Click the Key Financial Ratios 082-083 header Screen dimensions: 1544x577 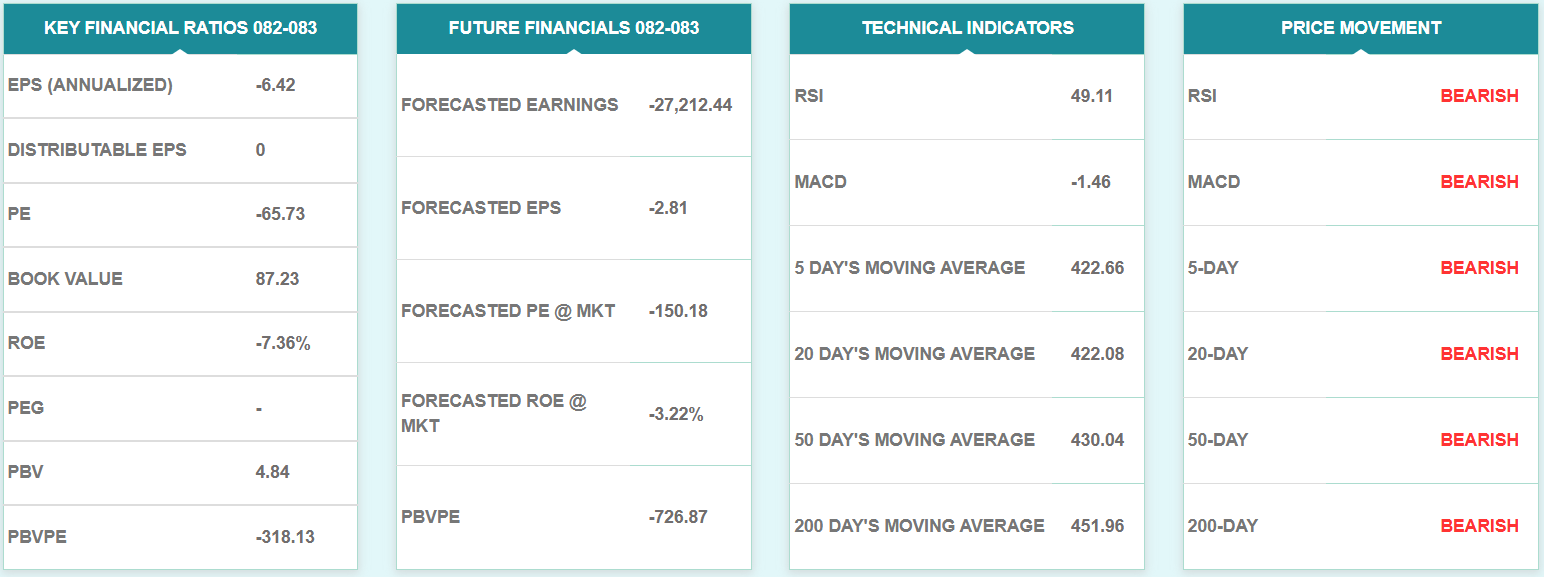(x=180, y=28)
